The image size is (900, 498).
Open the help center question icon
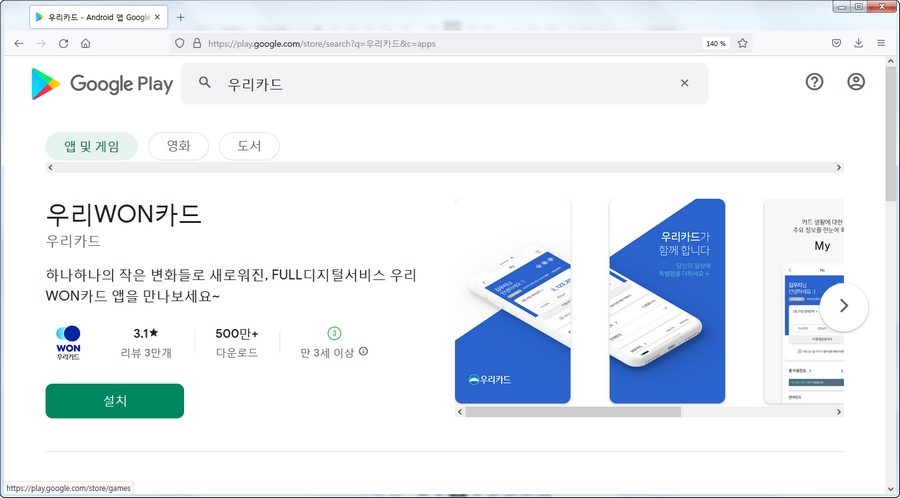coord(814,82)
